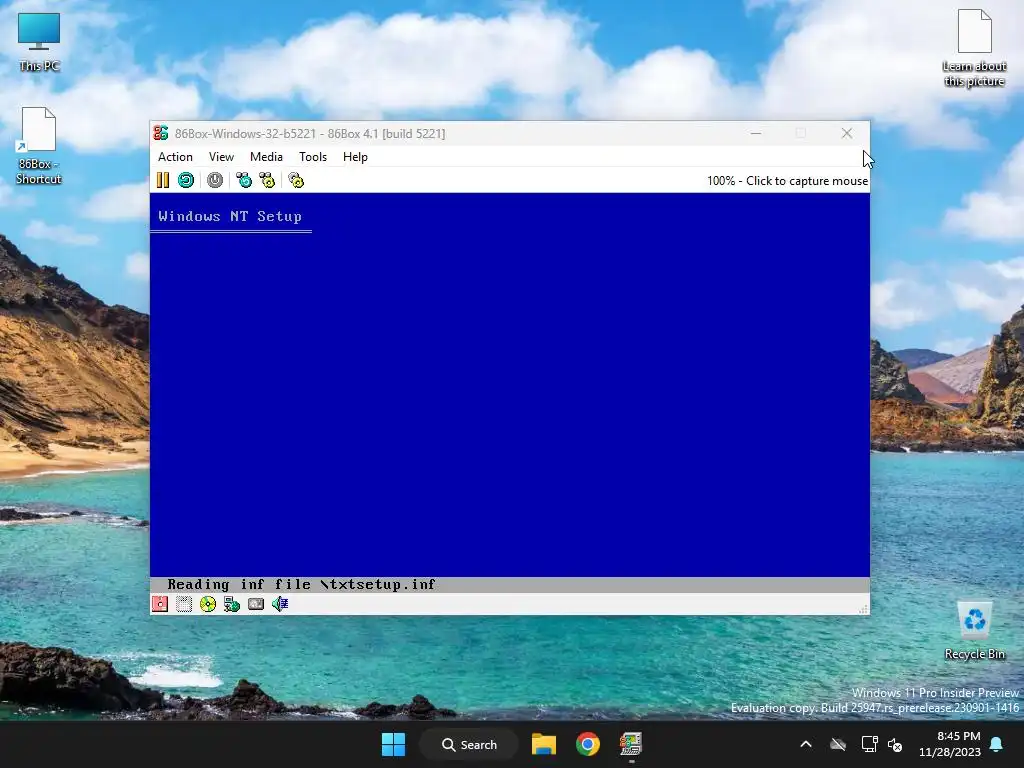Close the 86Box window

pos(847,133)
